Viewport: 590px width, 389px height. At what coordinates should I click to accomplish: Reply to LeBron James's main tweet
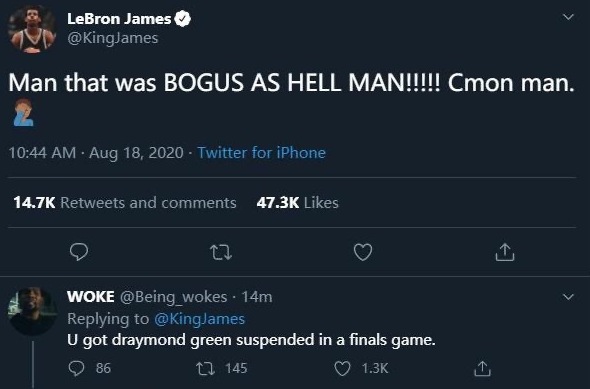pos(79,252)
